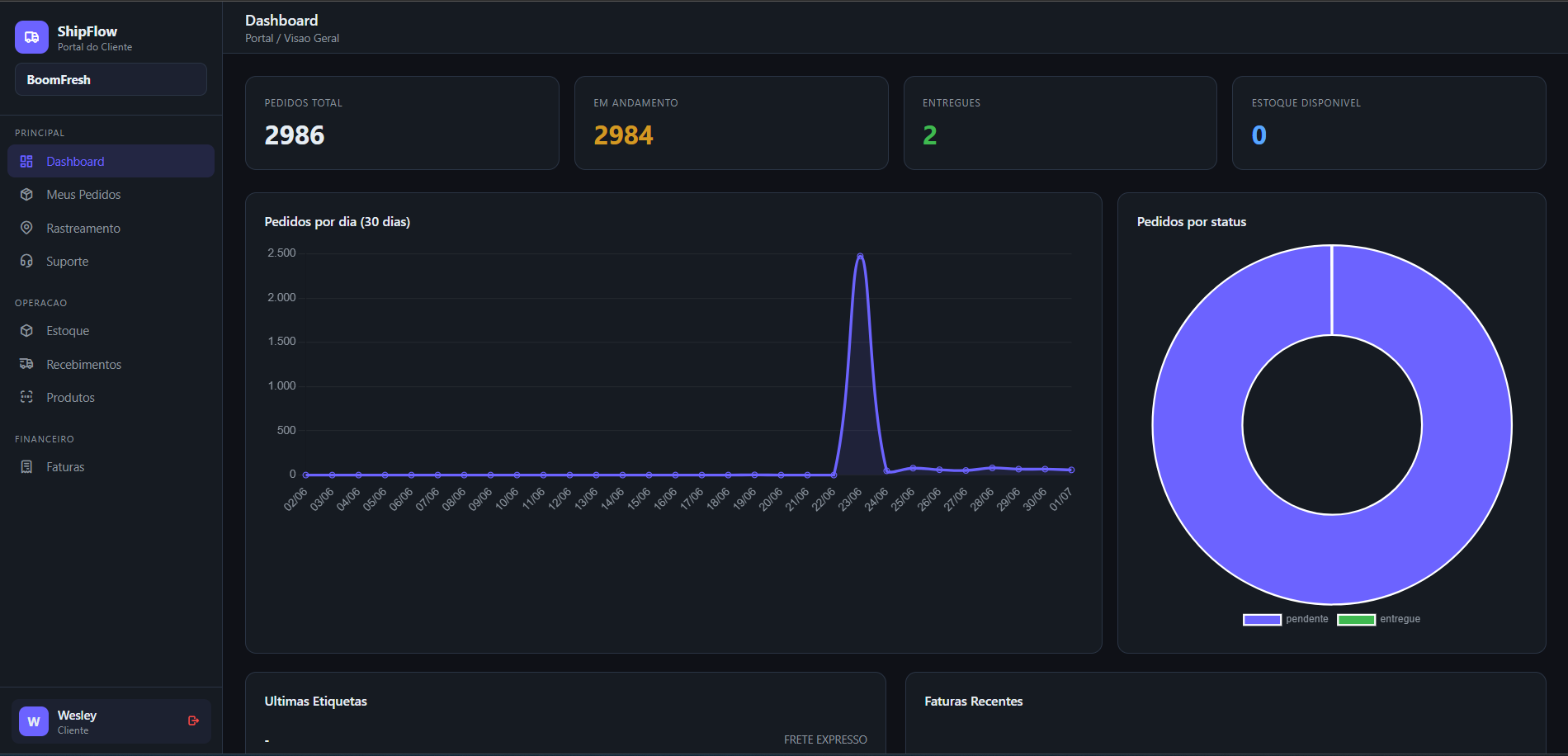Click the purple pendente donut segment

(1197, 425)
